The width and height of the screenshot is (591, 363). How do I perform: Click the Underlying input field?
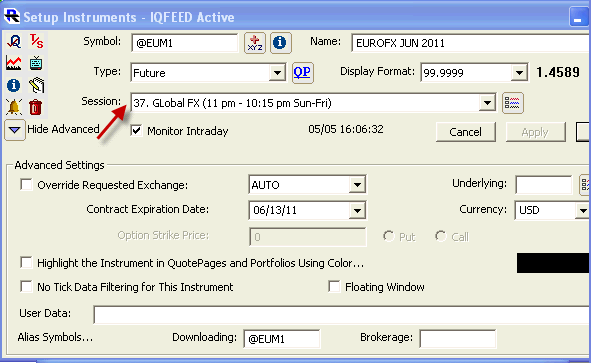[x=544, y=185]
